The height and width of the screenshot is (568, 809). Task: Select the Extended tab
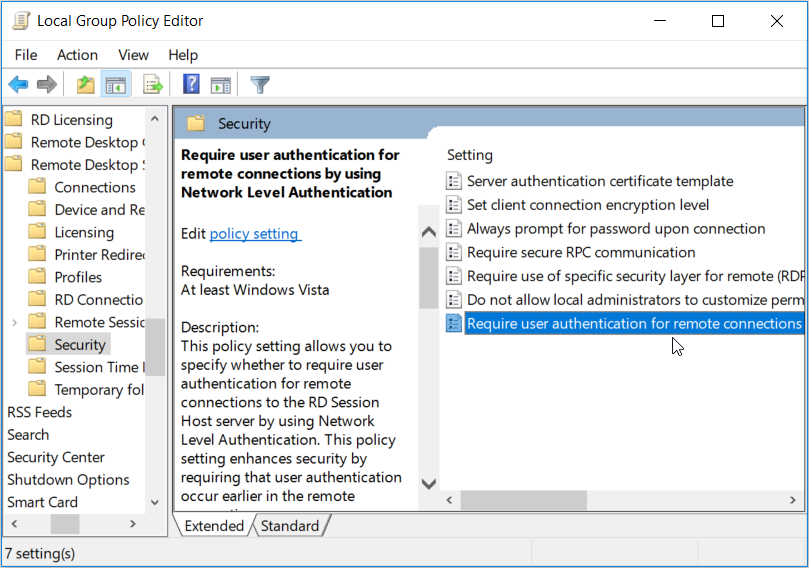tap(214, 526)
